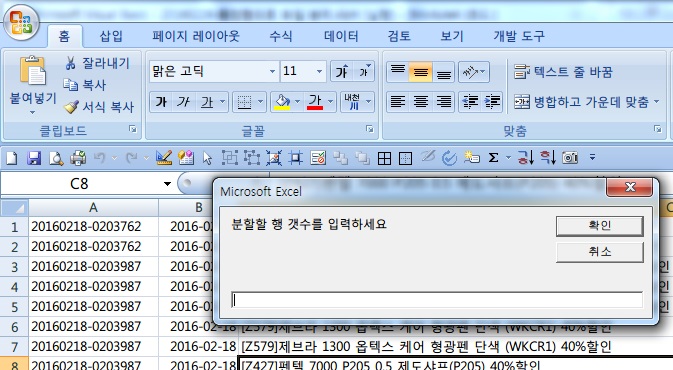
Task: Switch to the 홈 (Home) tab
Action: (64, 36)
